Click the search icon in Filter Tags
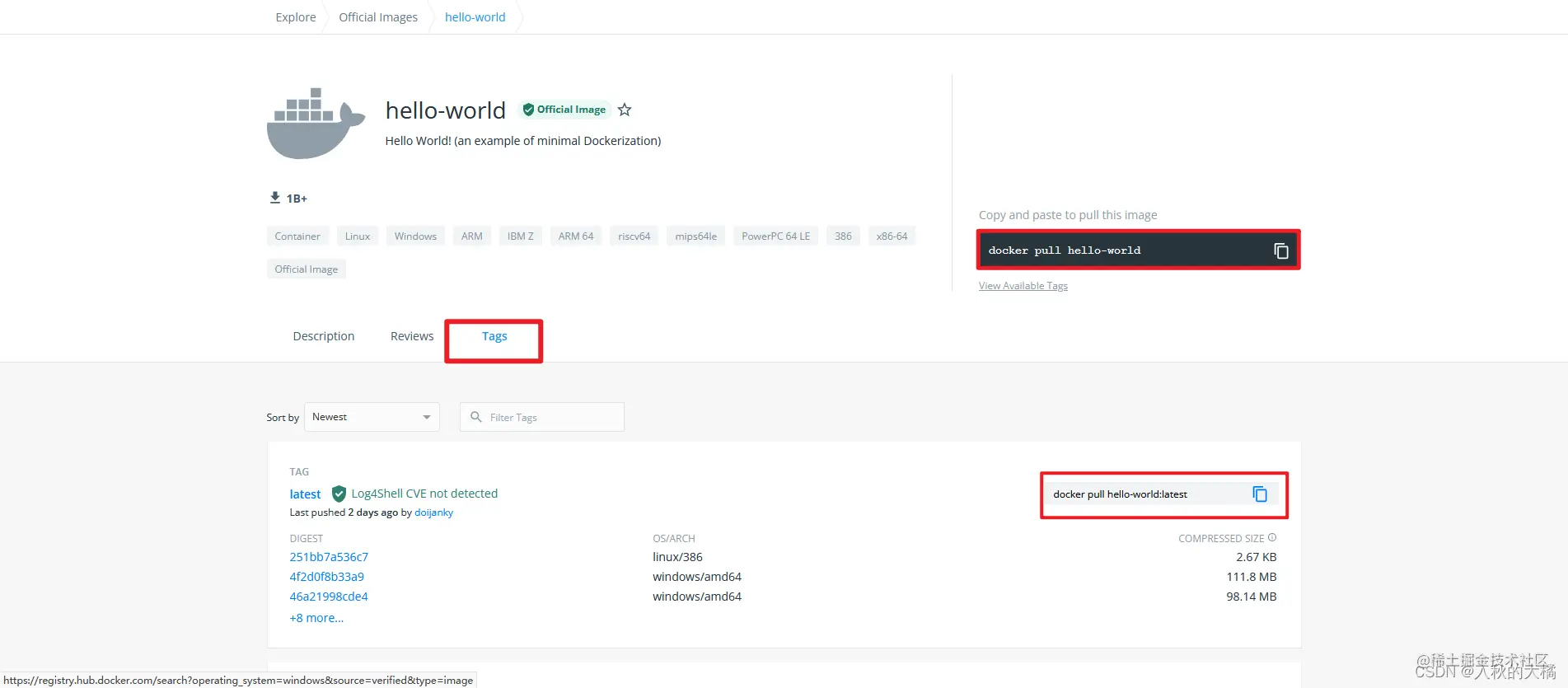1568x688 pixels. (476, 417)
